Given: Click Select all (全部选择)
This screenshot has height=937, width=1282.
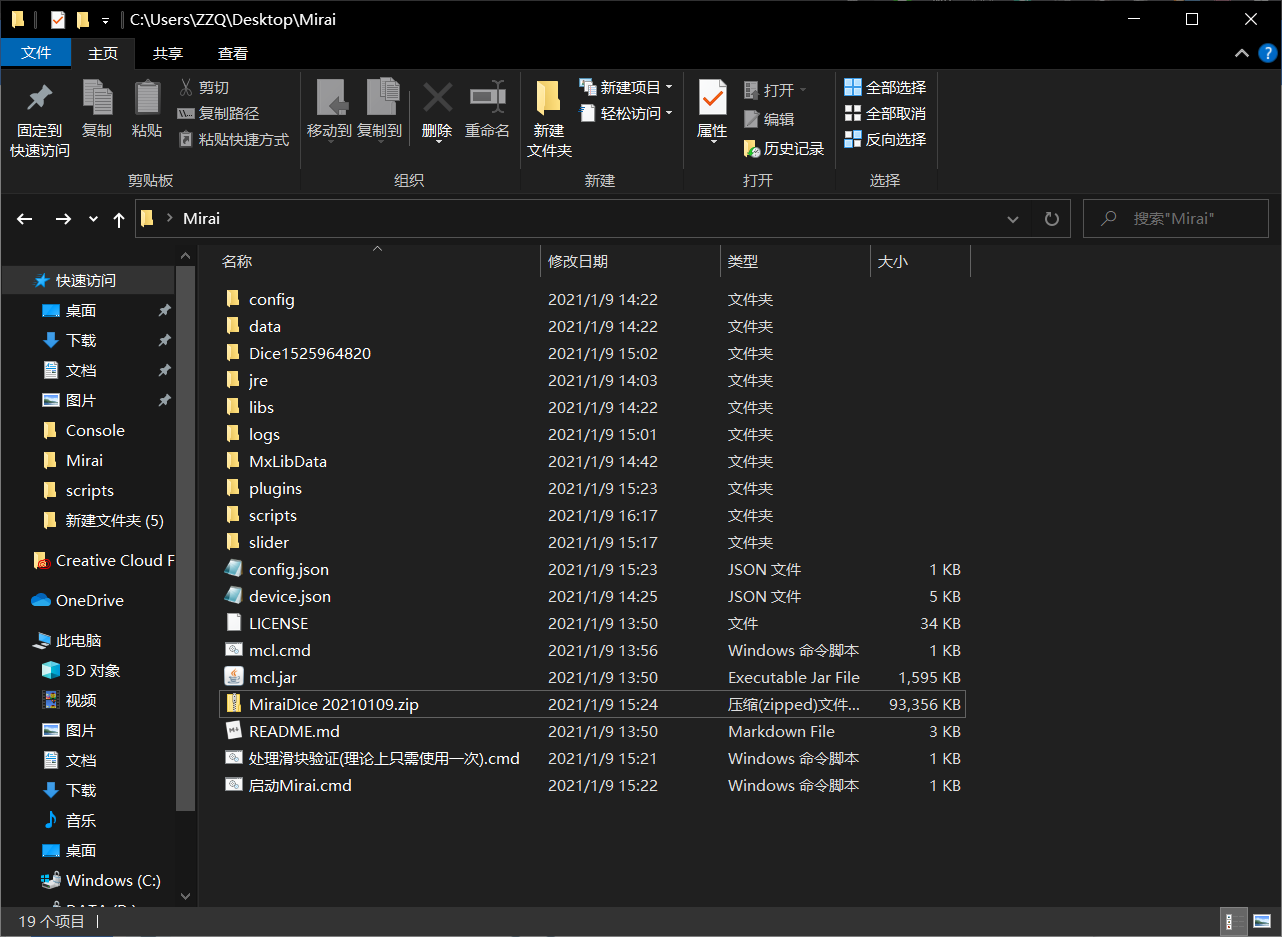Looking at the screenshot, I should coord(886,88).
